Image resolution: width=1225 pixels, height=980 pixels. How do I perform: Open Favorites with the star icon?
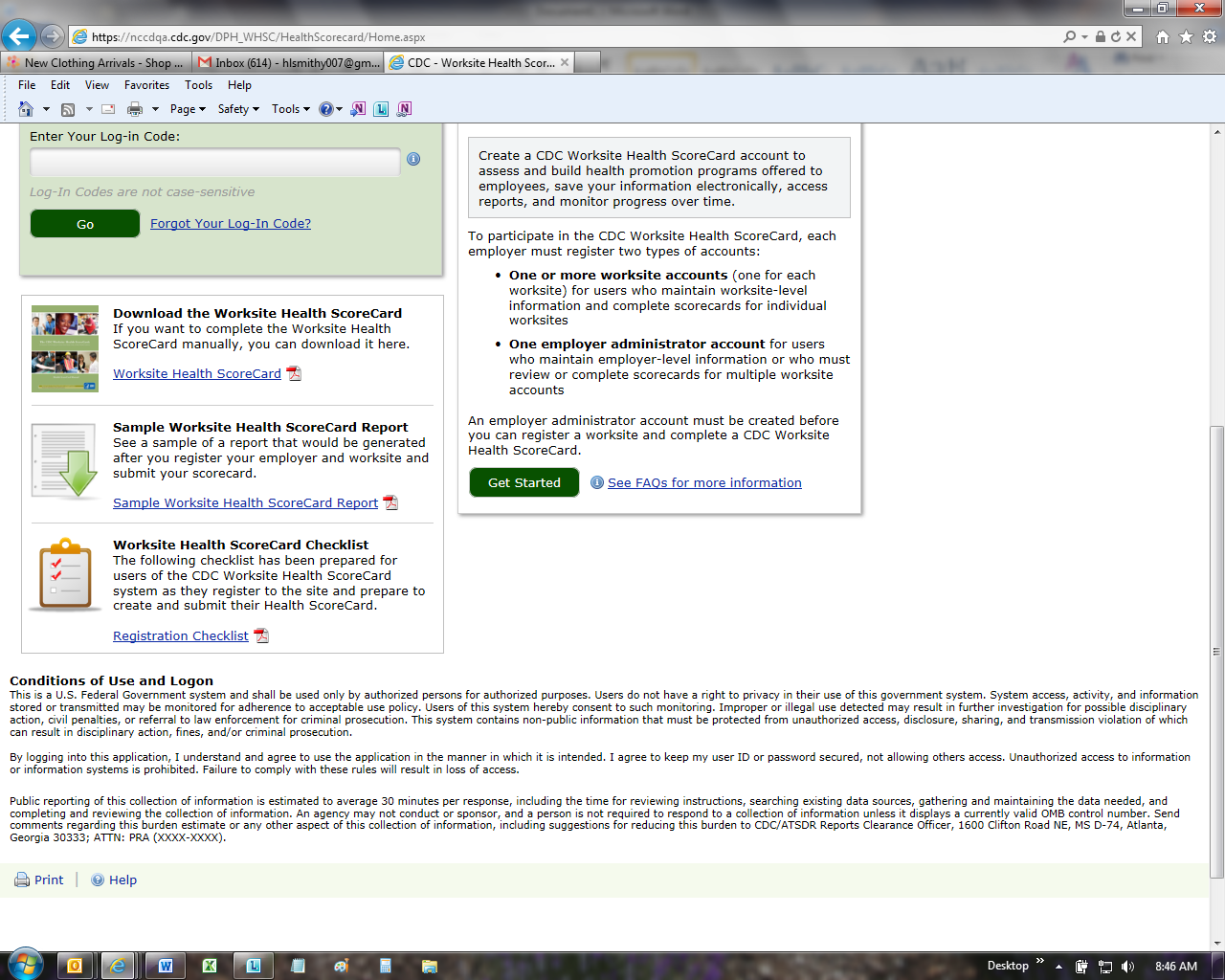pos(1186,36)
